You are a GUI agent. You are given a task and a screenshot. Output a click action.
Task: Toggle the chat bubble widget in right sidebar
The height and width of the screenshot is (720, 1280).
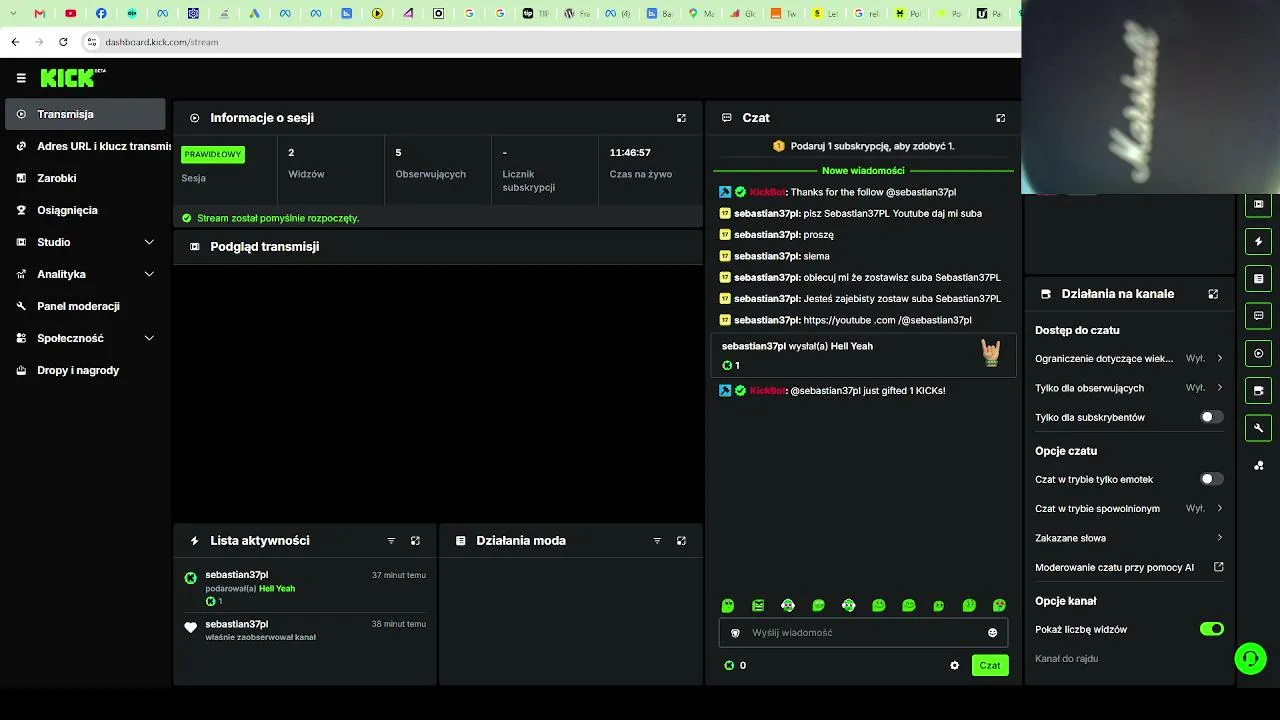click(x=1258, y=315)
